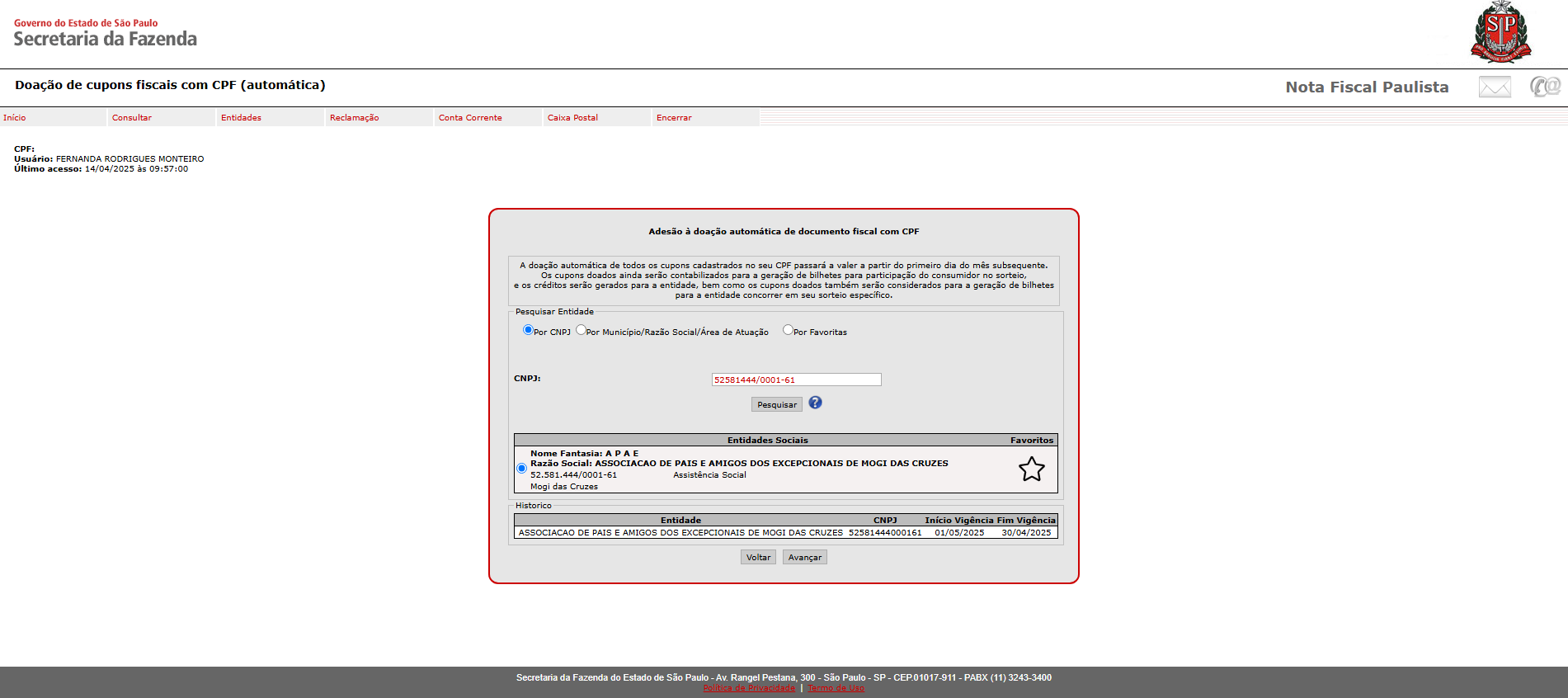Screen dimensions: 1568x698
Task: Open the Entidades menu
Action: click(241, 118)
